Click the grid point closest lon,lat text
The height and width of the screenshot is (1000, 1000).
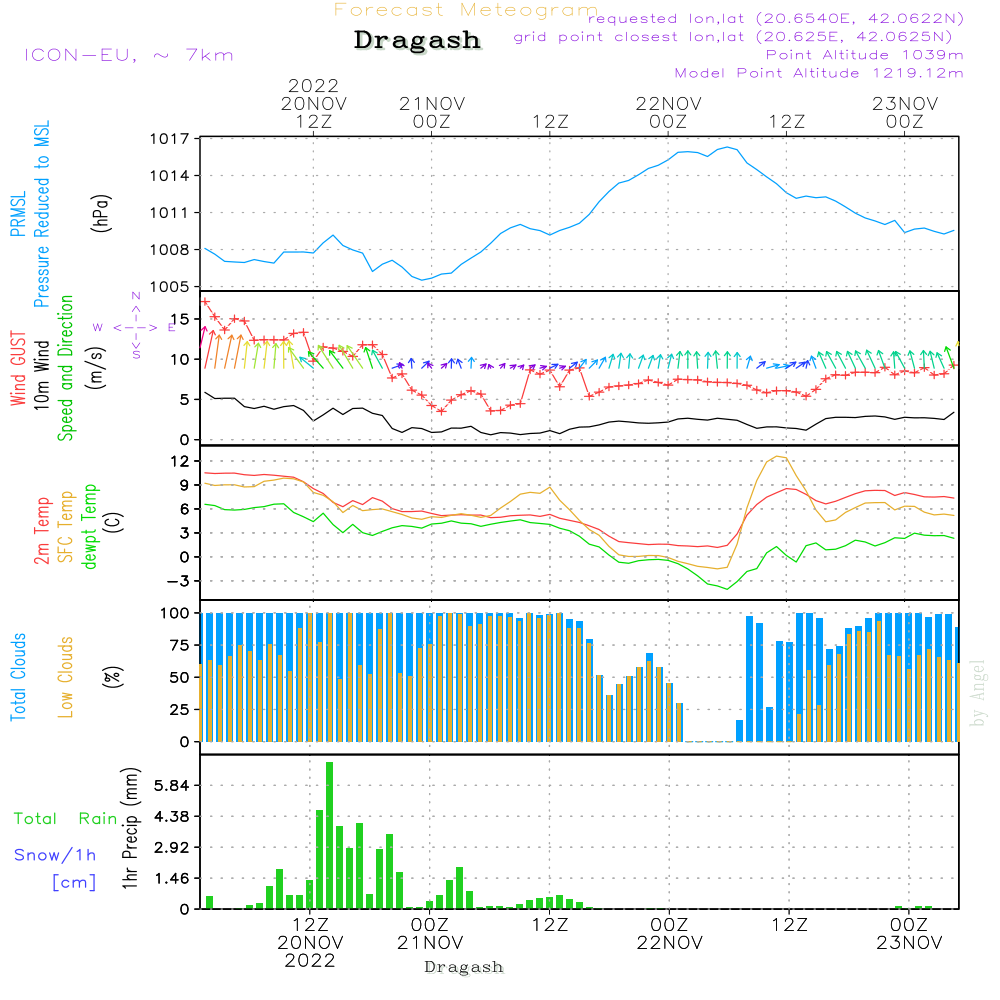[733, 37]
